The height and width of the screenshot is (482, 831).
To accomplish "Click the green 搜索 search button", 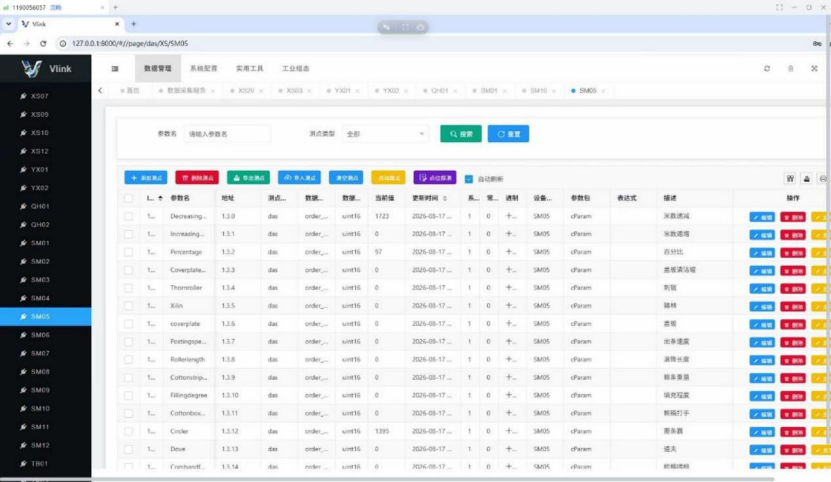I will 461,134.
